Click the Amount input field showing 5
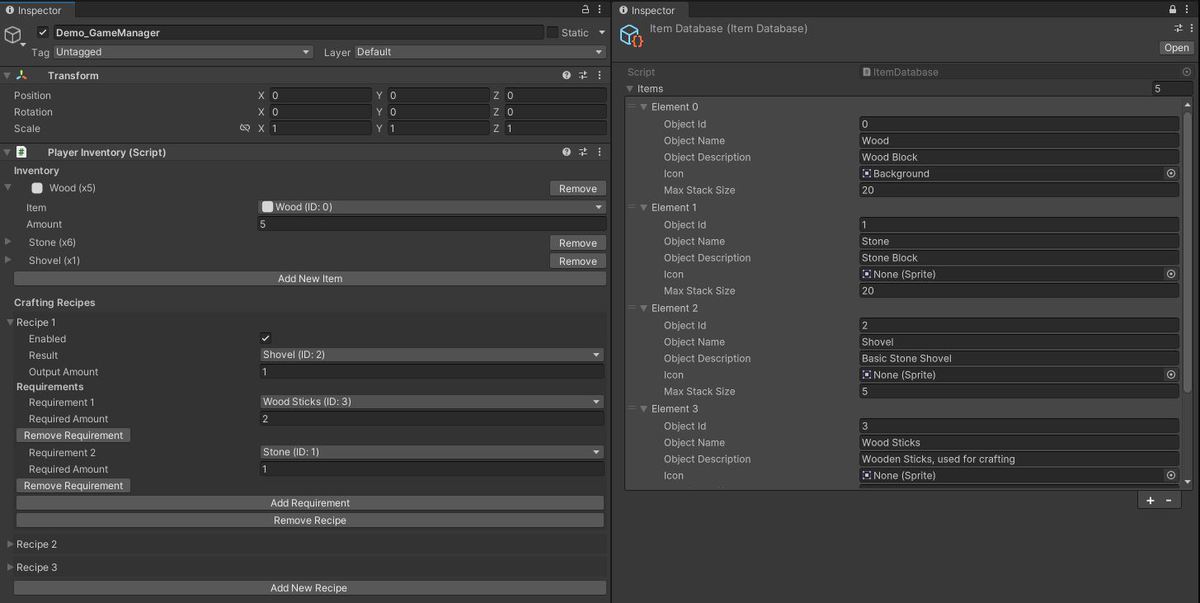Image resolution: width=1200 pixels, height=603 pixels. click(428, 224)
